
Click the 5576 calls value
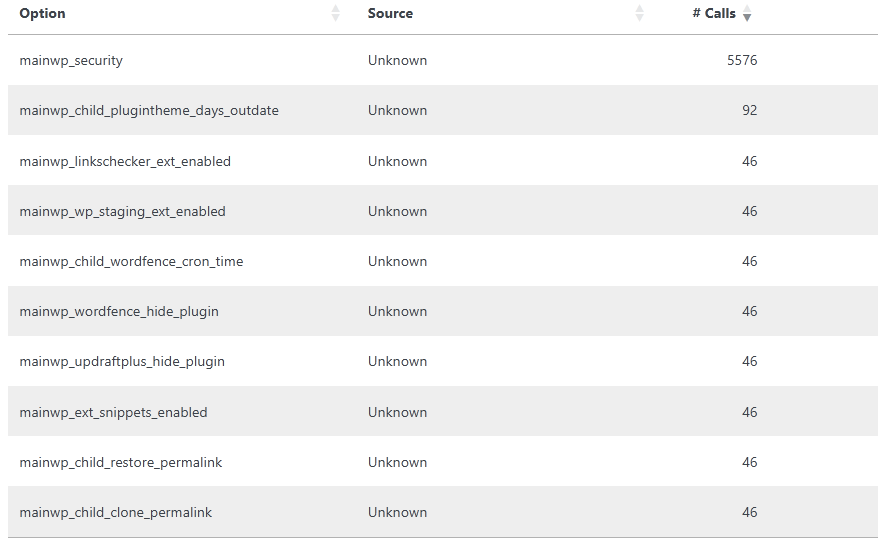tap(742, 60)
